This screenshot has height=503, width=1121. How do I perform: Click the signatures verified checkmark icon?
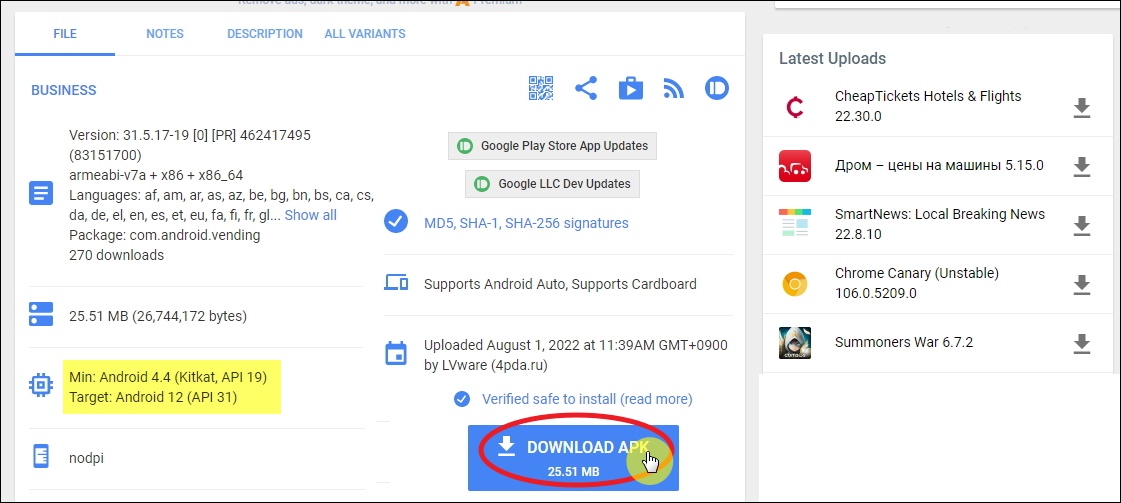point(395,222)
